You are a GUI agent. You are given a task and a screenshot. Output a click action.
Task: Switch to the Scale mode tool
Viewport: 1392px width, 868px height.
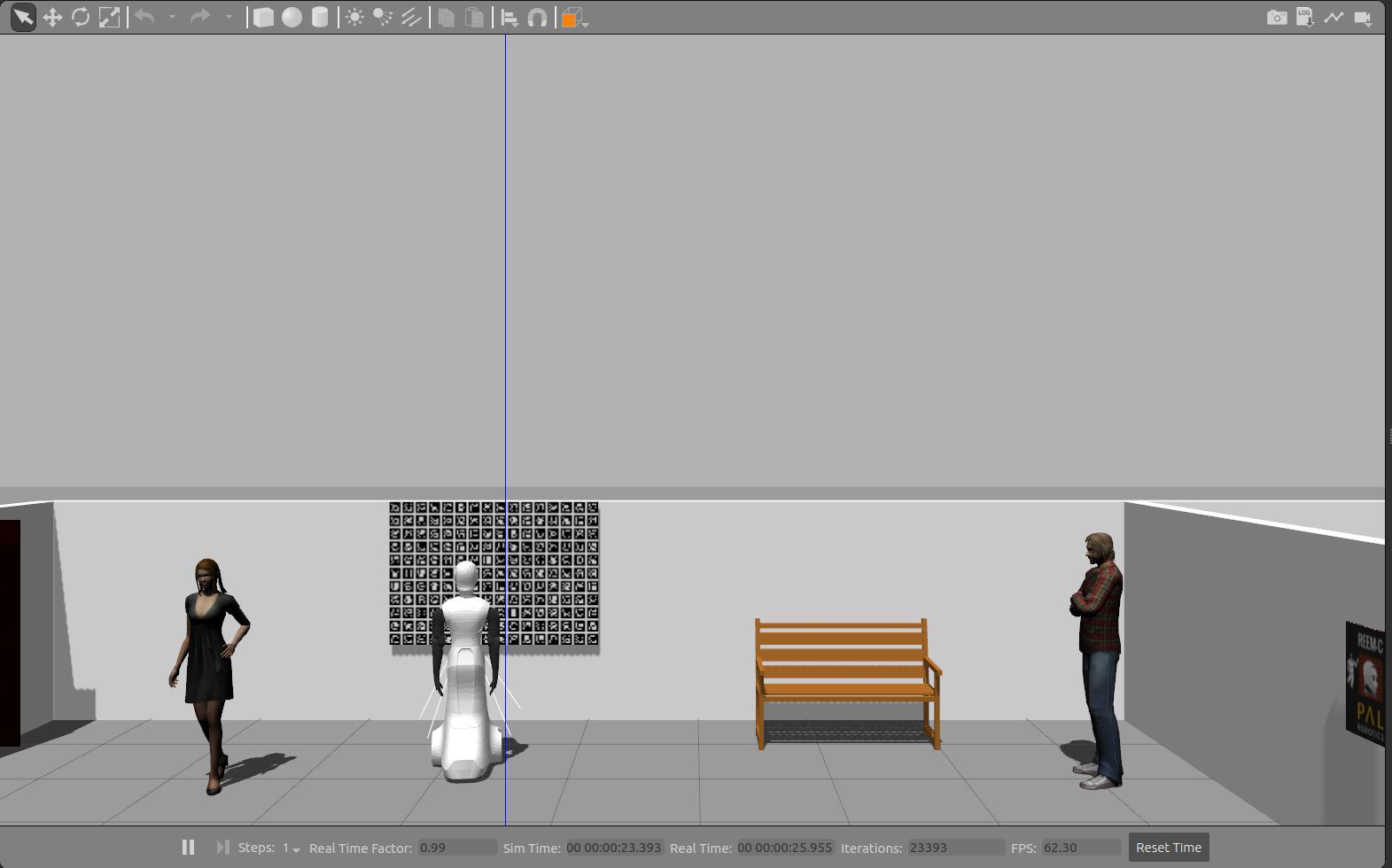click(109, 18)
